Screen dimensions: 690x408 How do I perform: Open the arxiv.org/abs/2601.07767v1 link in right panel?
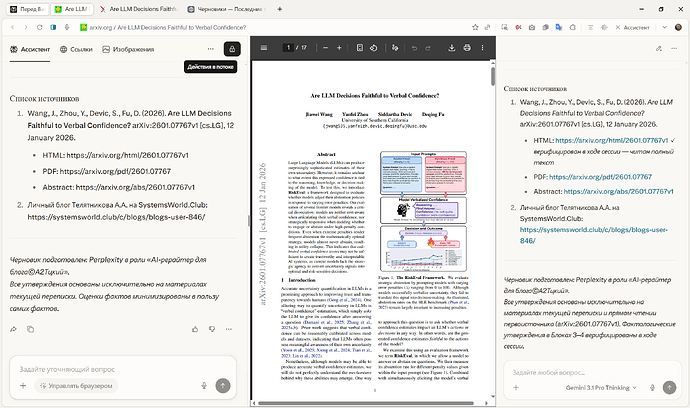pos(619,191)
